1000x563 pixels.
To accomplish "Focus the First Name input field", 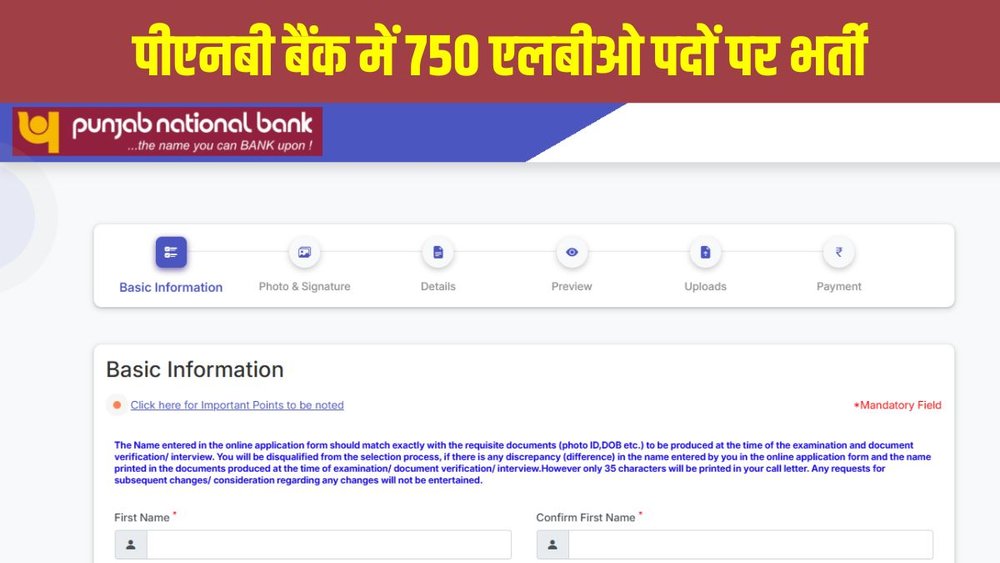I will [329, 545].
